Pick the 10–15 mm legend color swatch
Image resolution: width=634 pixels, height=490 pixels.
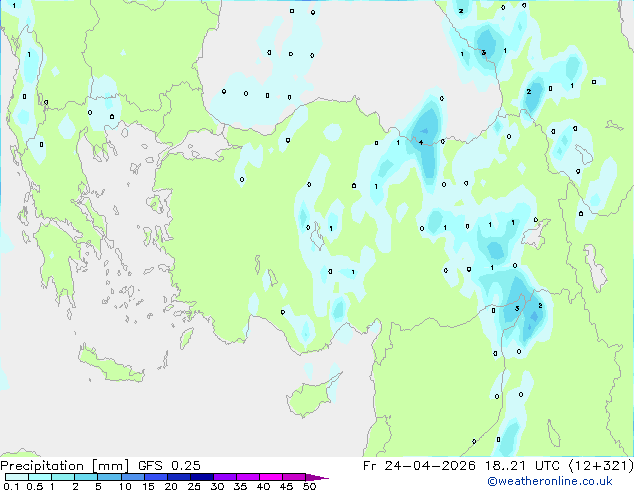pos(132,477)
